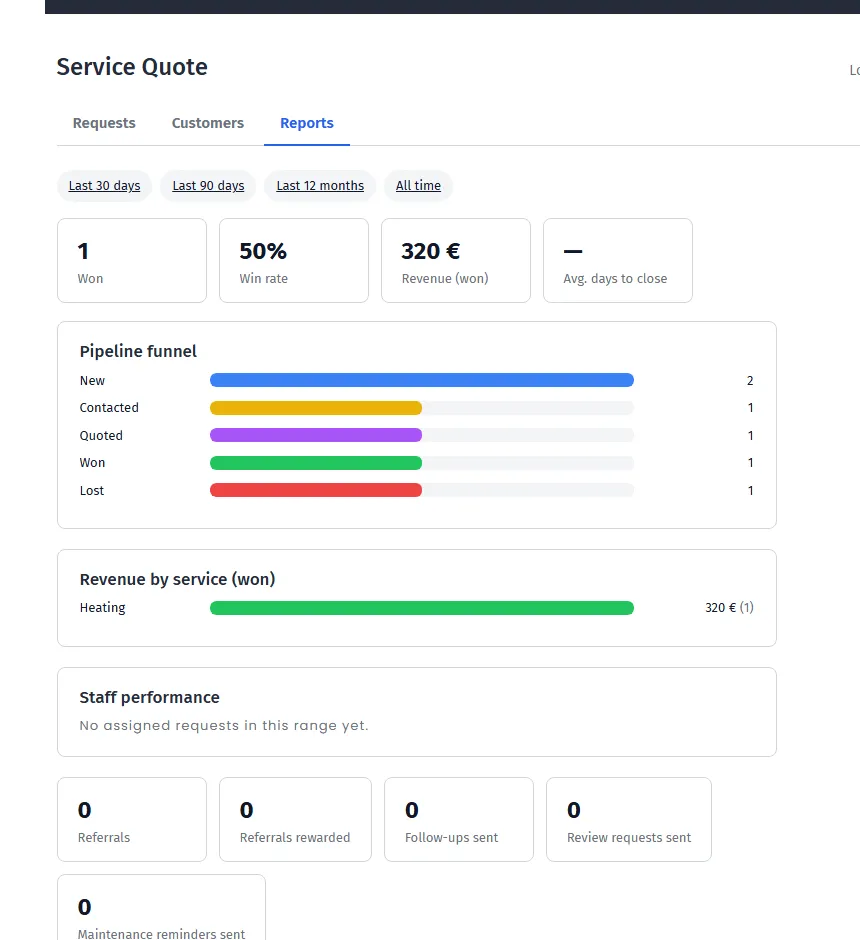Image resolution: width=860 pixels, height=940 pixels.
Task: Click the purple Quoted funnel bar
Action: click(316, 435)
